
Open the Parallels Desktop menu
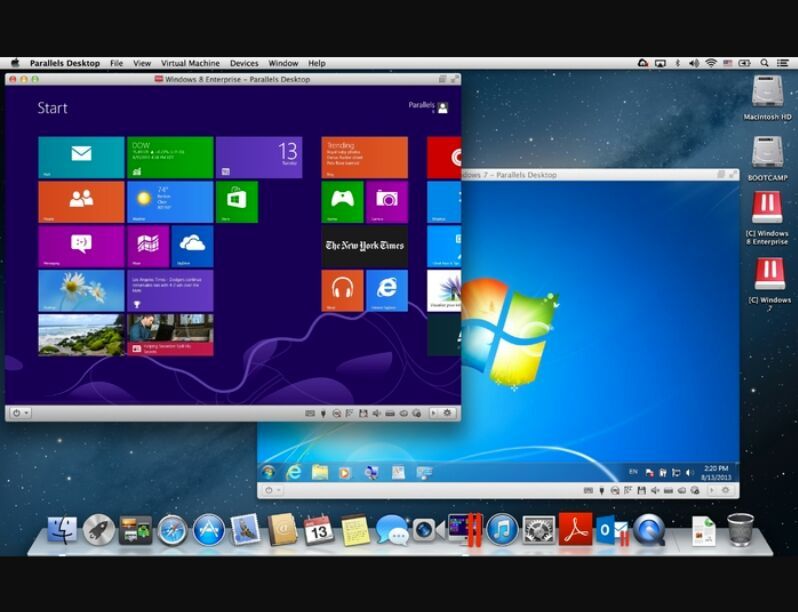65,63
